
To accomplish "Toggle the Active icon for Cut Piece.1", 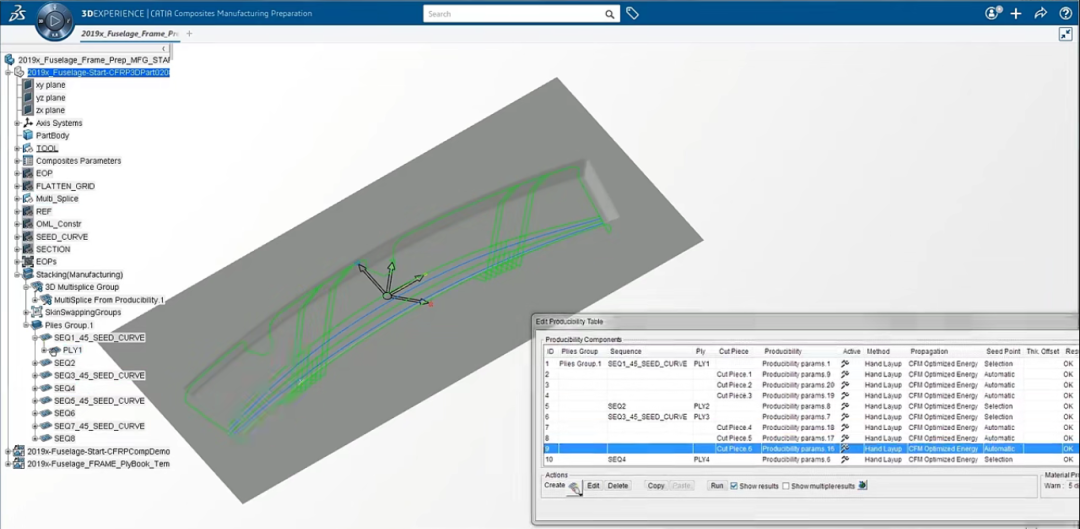I will (x=844, y=374).
